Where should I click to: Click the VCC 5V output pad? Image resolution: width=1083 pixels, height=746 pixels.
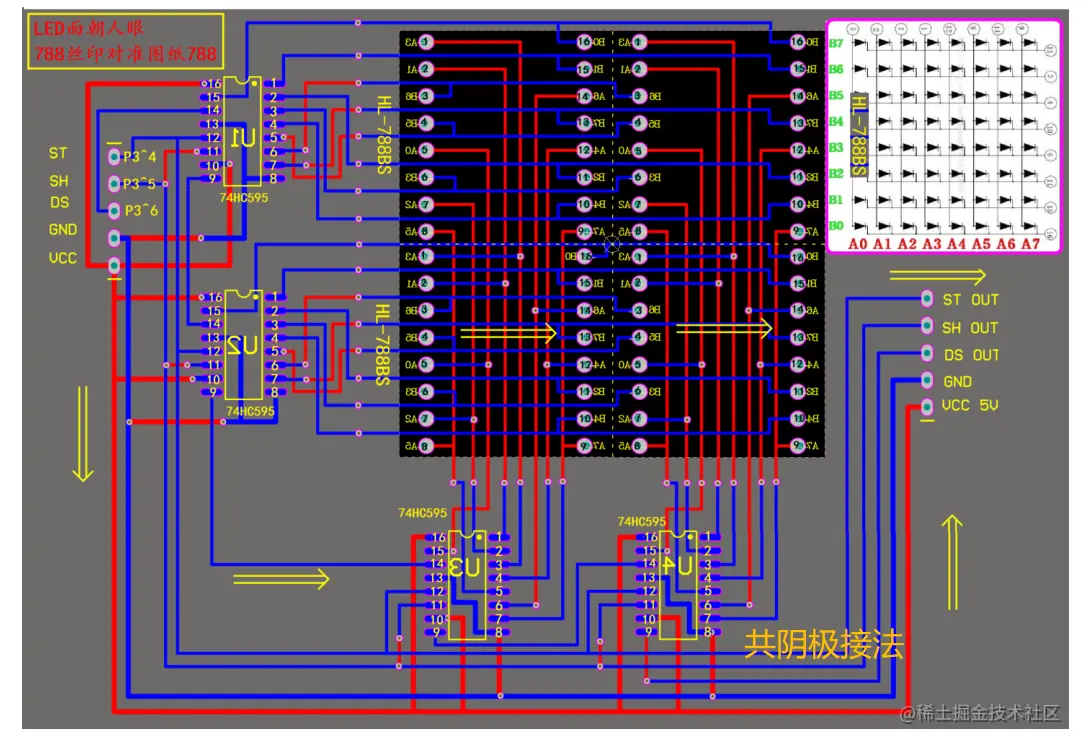pyautogui.click(x=927, y=408)
